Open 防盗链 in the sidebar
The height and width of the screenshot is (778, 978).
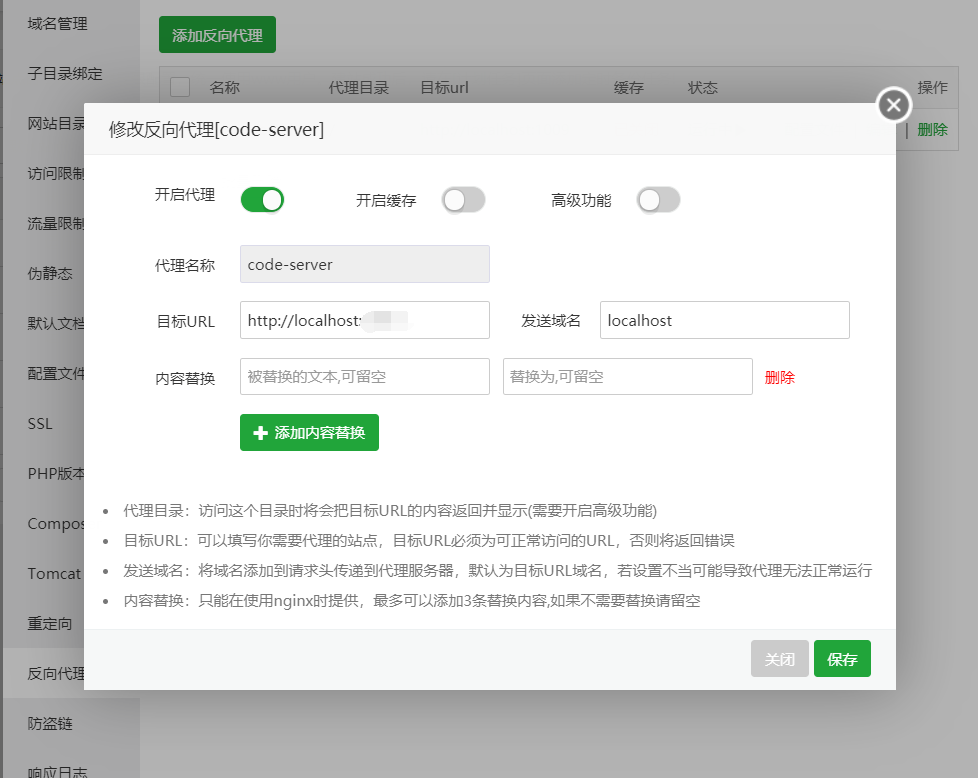[x=50, y=723]
